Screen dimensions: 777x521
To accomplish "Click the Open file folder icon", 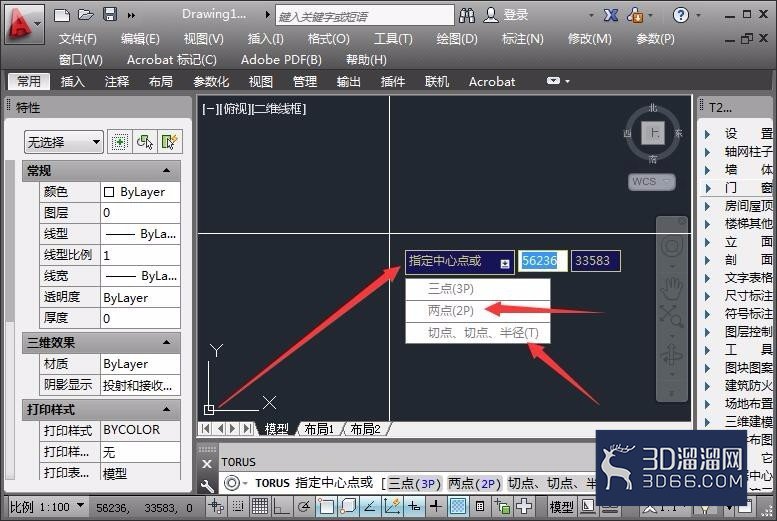I will pyautogui.click(x=86, y=15).
